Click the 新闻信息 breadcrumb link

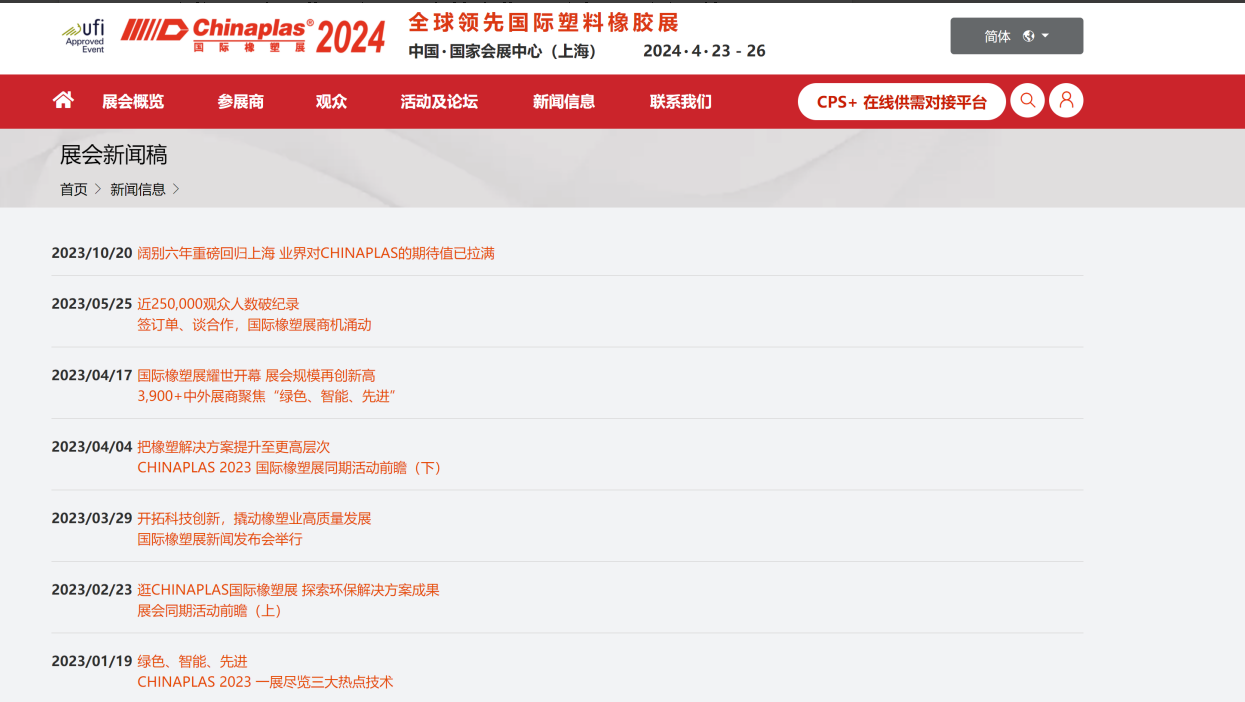[x=138, y=189]
